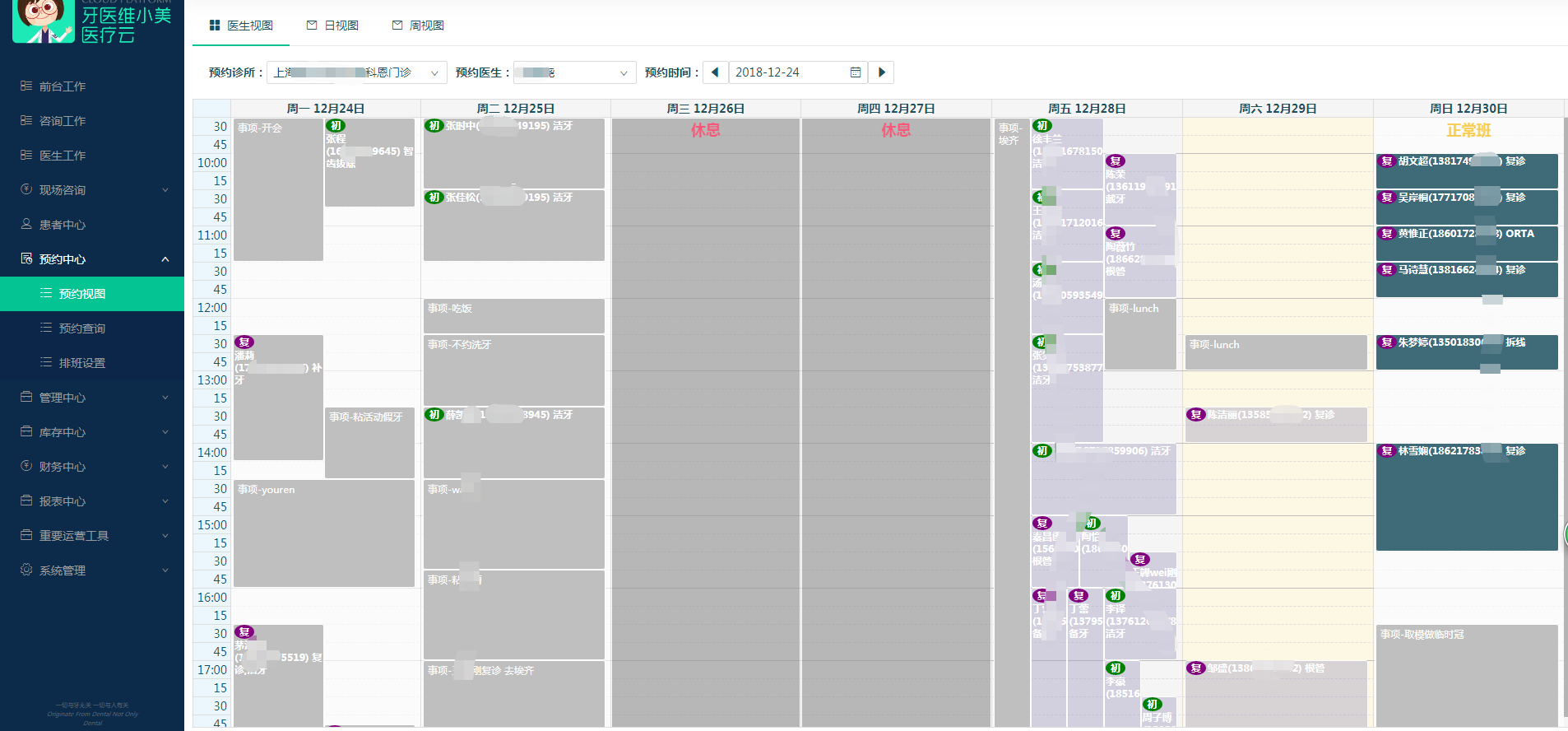Click the 周一 12月24日 column header
This screenshot has height=731, width=1568.
[326, 109]
